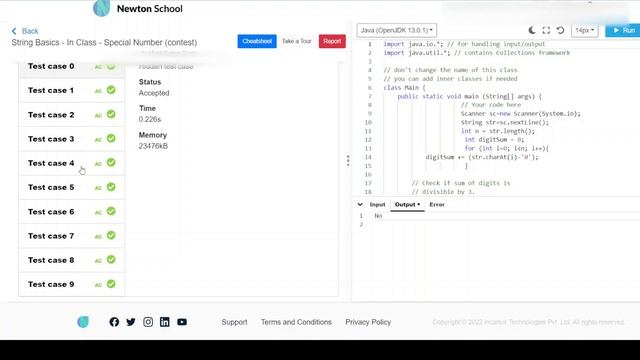The image size is (640, 360).
Task: Select Test case 5
Action: (x=71, y=187)
